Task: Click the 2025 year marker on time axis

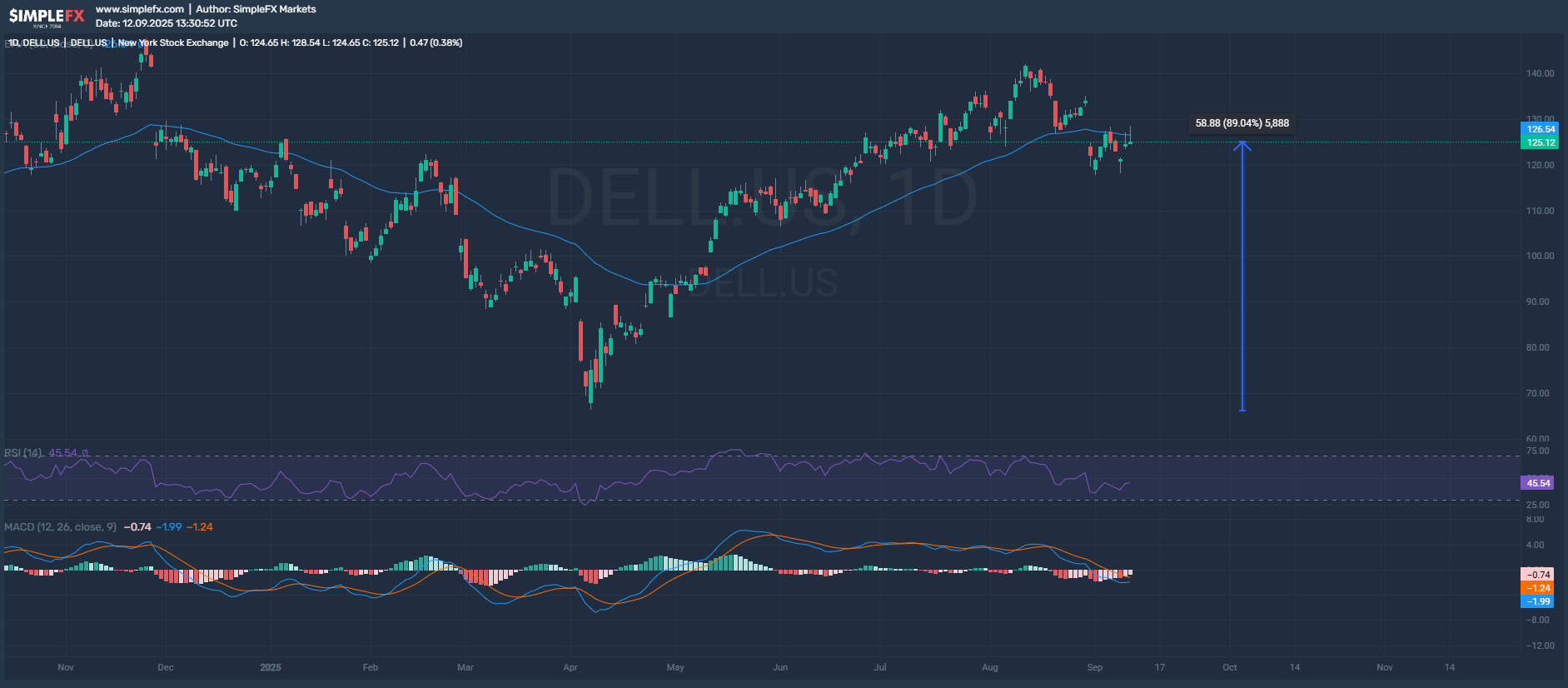Action: [271, 667]
